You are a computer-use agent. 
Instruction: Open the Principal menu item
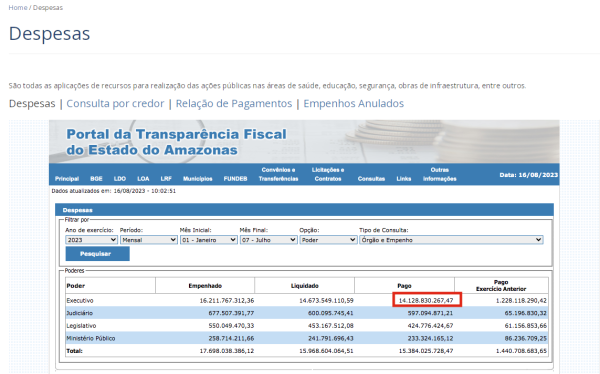point(67,179)
